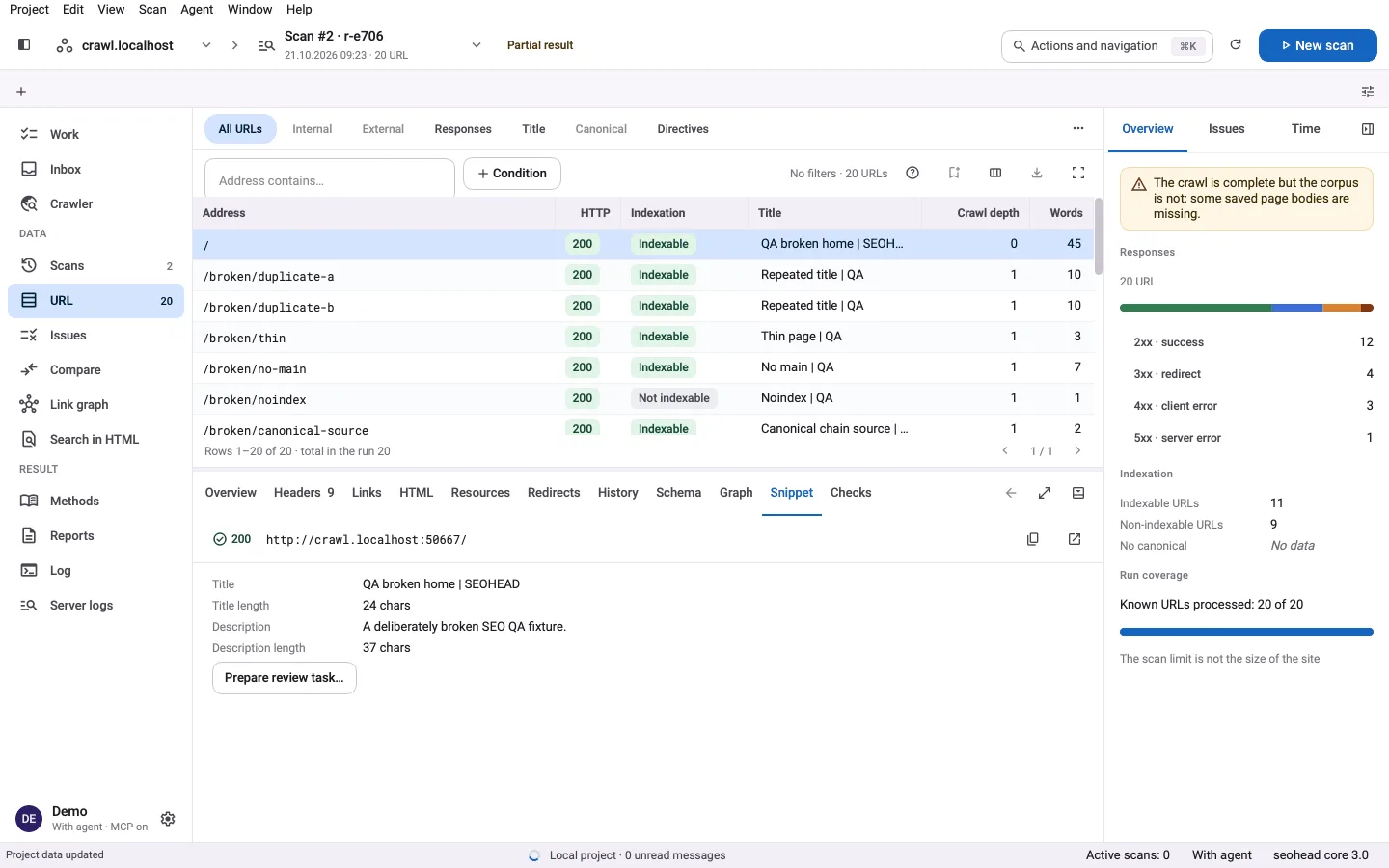Screen dimensions: 1389x868
Task: Expand the Scan #2 r-e706 selector
Action: tap(477, 45)
